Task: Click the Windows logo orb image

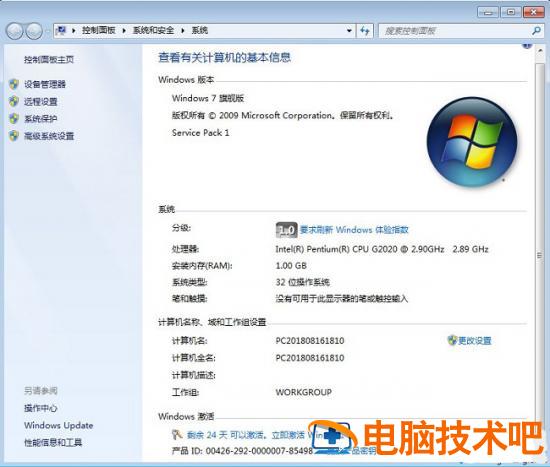Action: [472, 141]
